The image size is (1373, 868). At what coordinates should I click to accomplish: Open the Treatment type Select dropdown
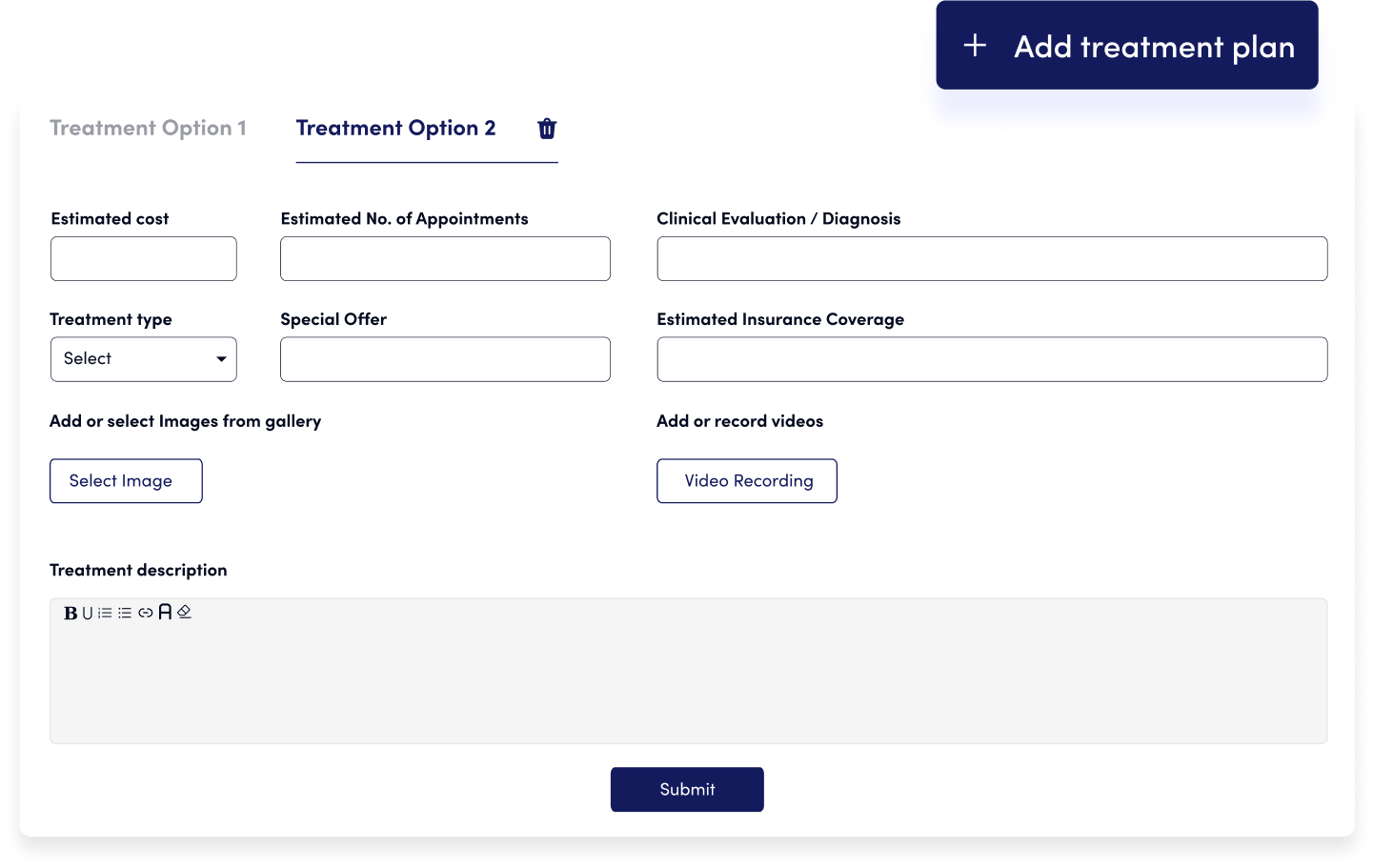pos(144,359)
